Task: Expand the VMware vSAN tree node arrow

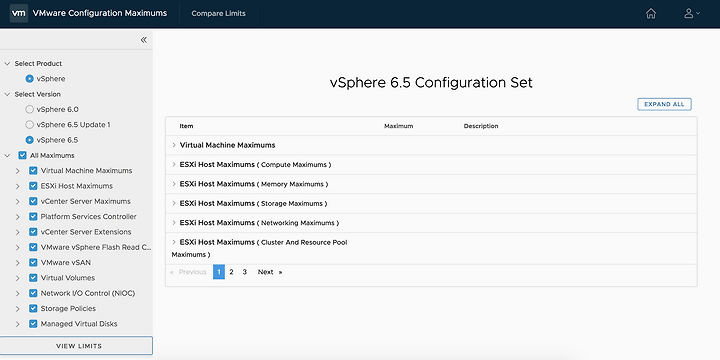Action: (x=17, y=263)
